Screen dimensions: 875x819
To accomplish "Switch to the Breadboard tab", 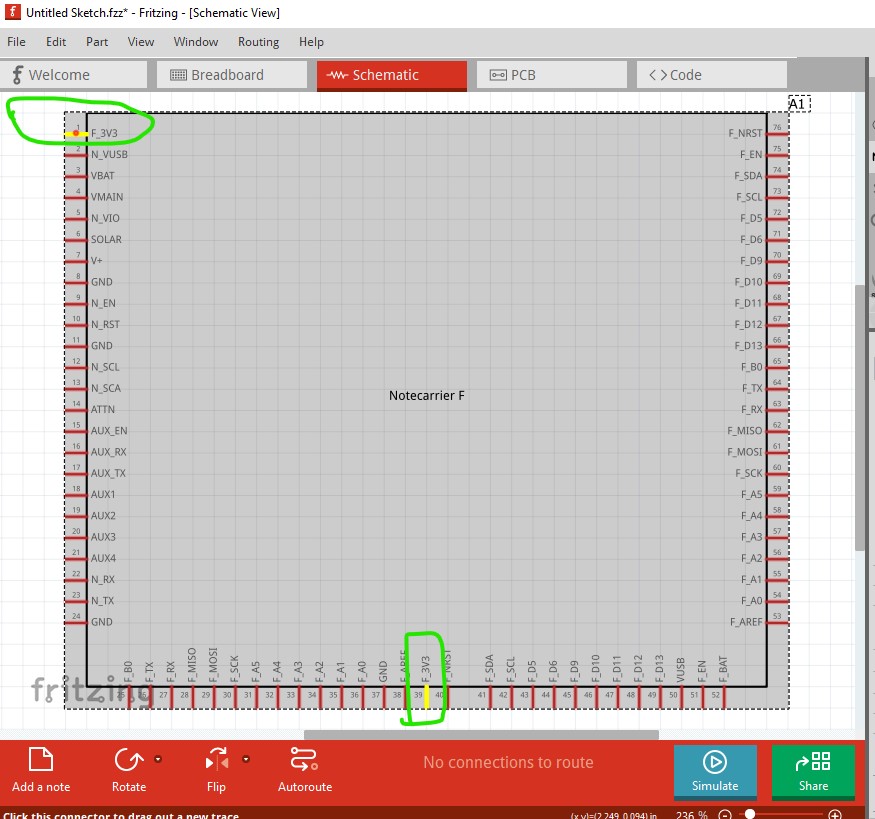I will (232, 75).
